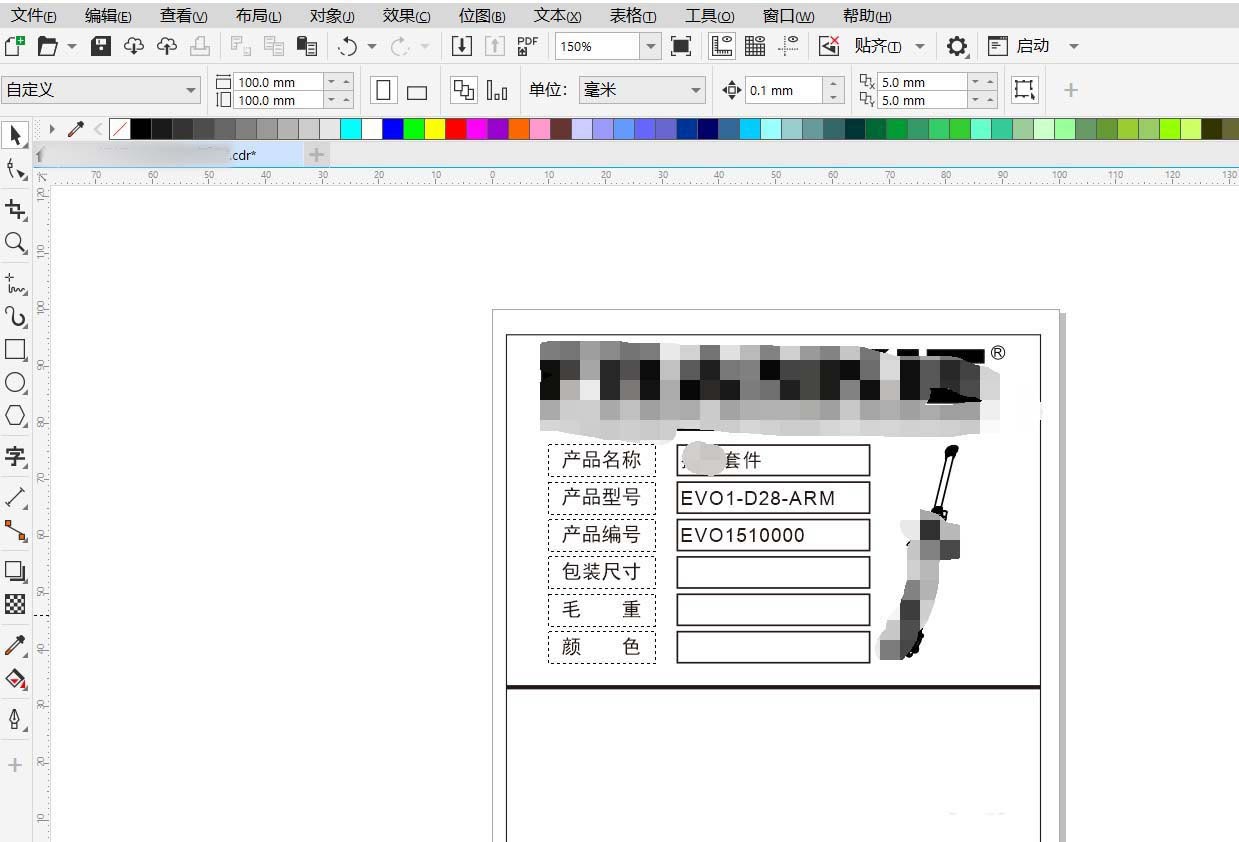This screenshot has height=842, width=1239.
Task: Open the 贴齐 snap options dropdown
Action: pos(919,45)
